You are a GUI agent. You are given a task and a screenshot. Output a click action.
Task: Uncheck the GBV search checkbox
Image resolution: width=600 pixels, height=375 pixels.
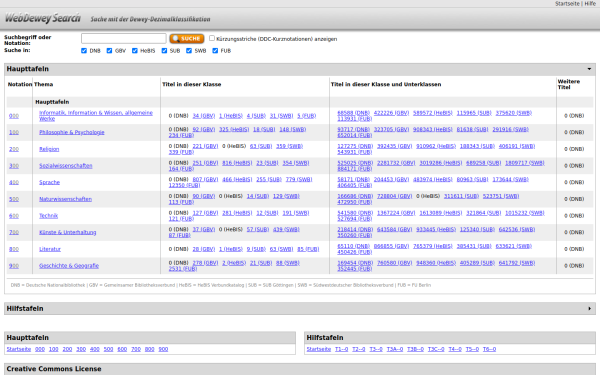(x=109, y=51)
